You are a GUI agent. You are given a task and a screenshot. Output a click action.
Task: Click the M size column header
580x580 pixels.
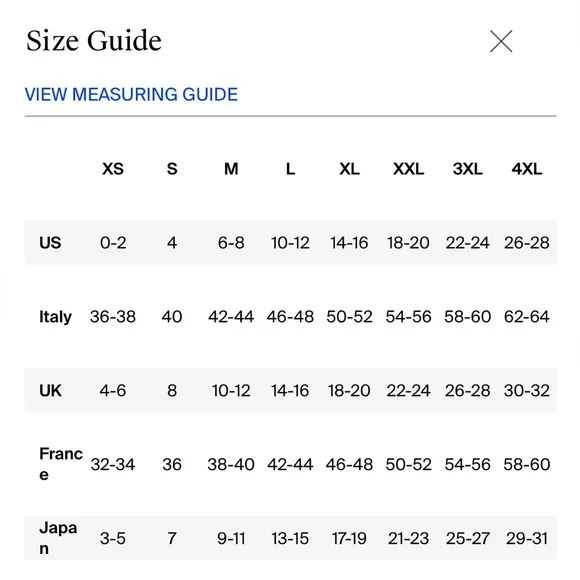click(231, 169)
